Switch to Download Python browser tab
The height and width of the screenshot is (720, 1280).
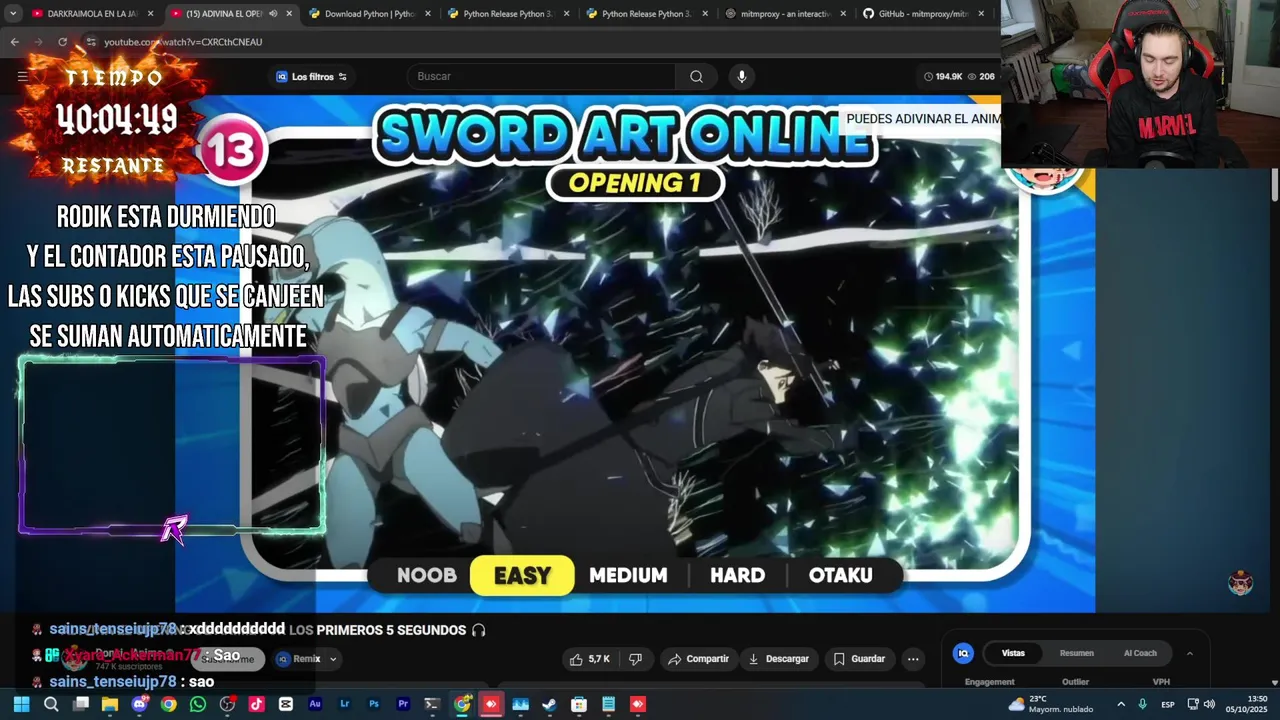(360, 14)
